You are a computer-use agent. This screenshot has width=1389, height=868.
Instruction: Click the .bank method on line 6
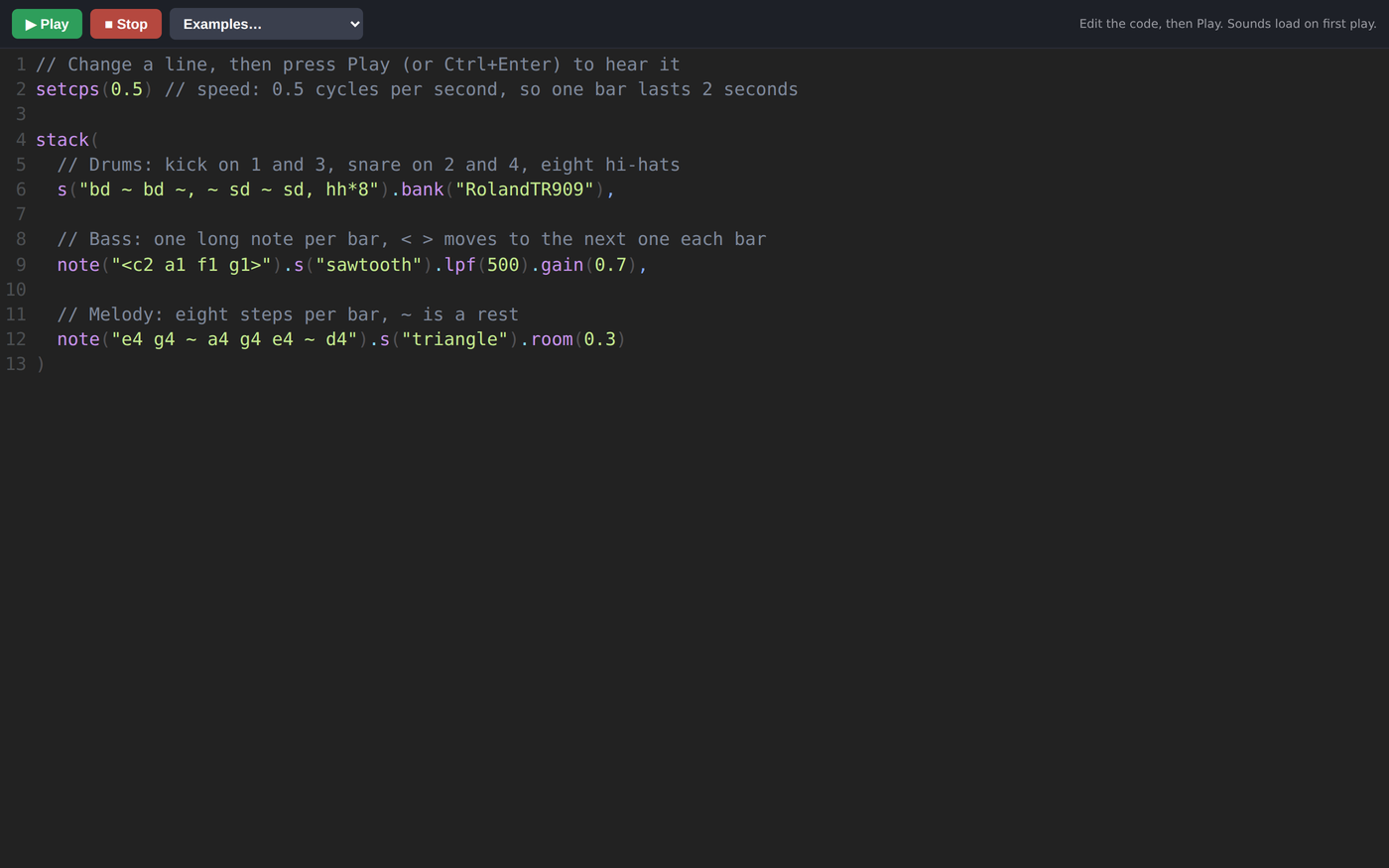[x=417, y=189]
